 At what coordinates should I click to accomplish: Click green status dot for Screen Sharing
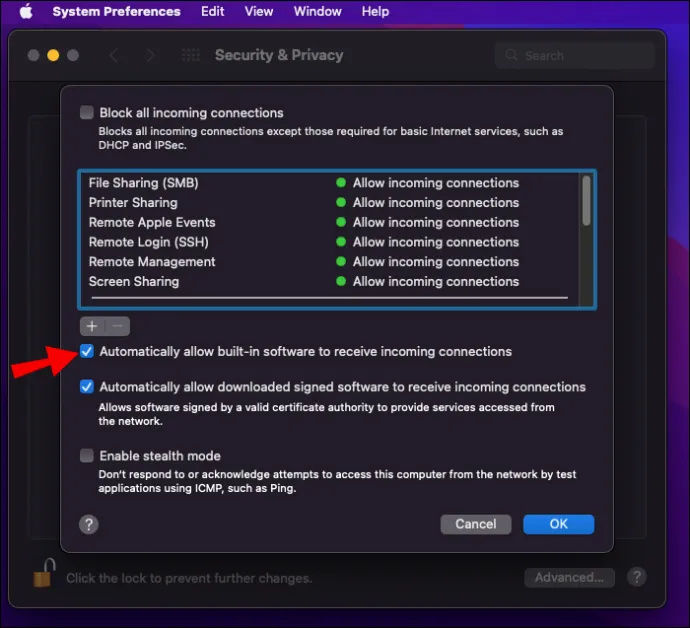(341, 282)
